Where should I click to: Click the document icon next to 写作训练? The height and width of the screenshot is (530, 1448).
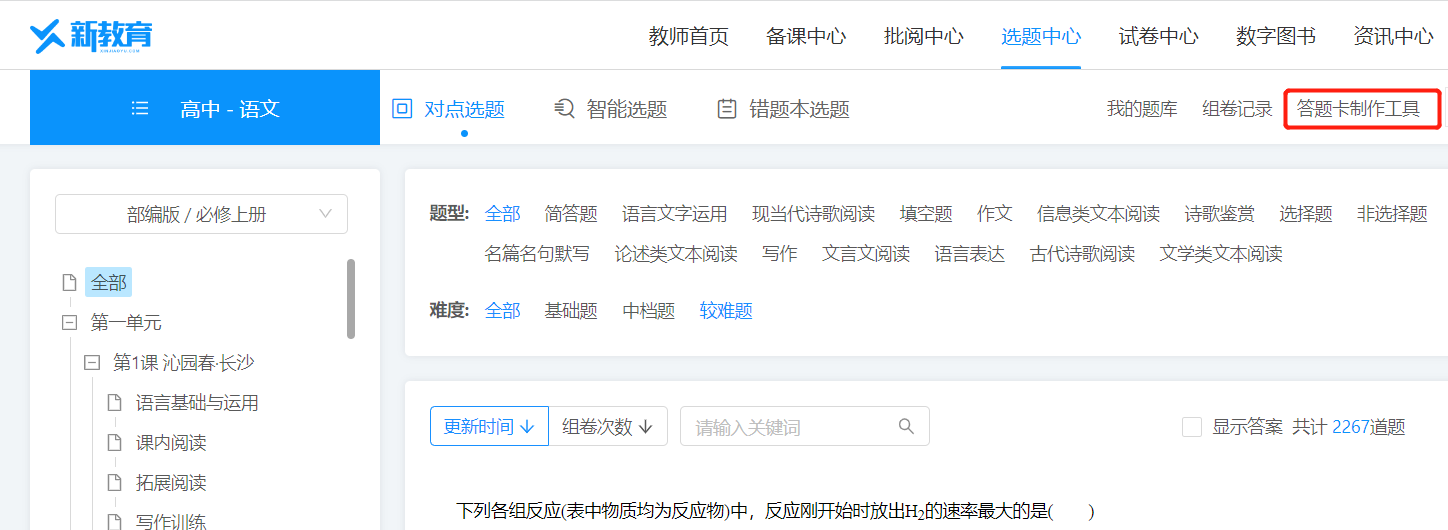(x=114, y=522)
